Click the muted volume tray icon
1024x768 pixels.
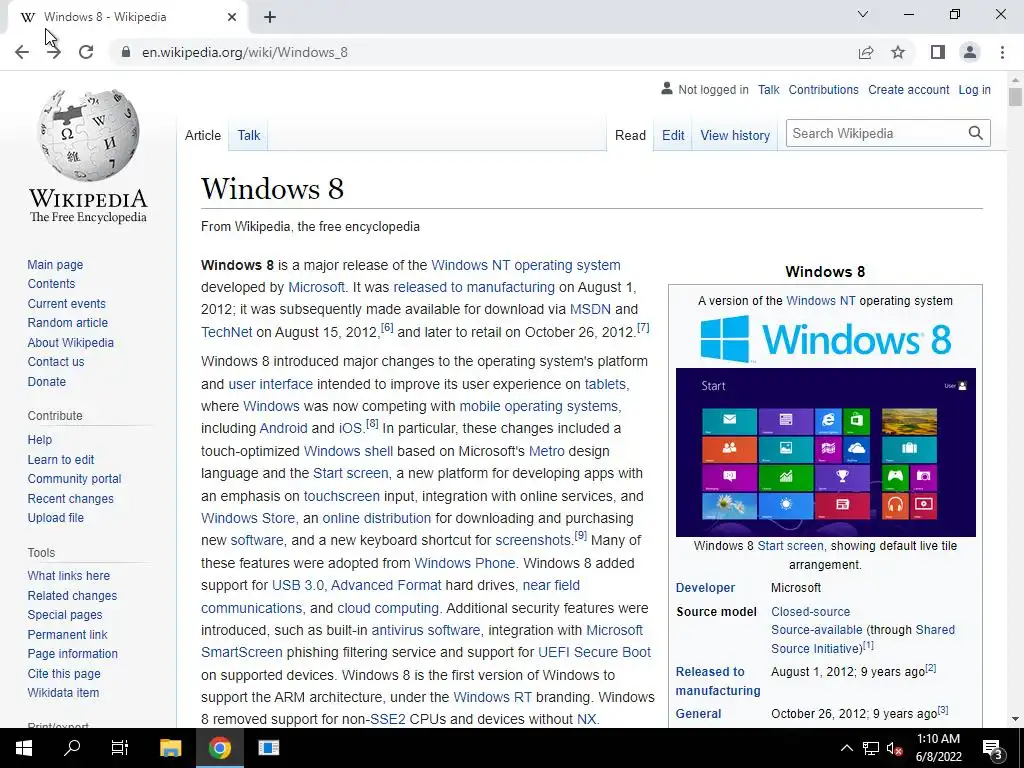(x=895, y=748)
